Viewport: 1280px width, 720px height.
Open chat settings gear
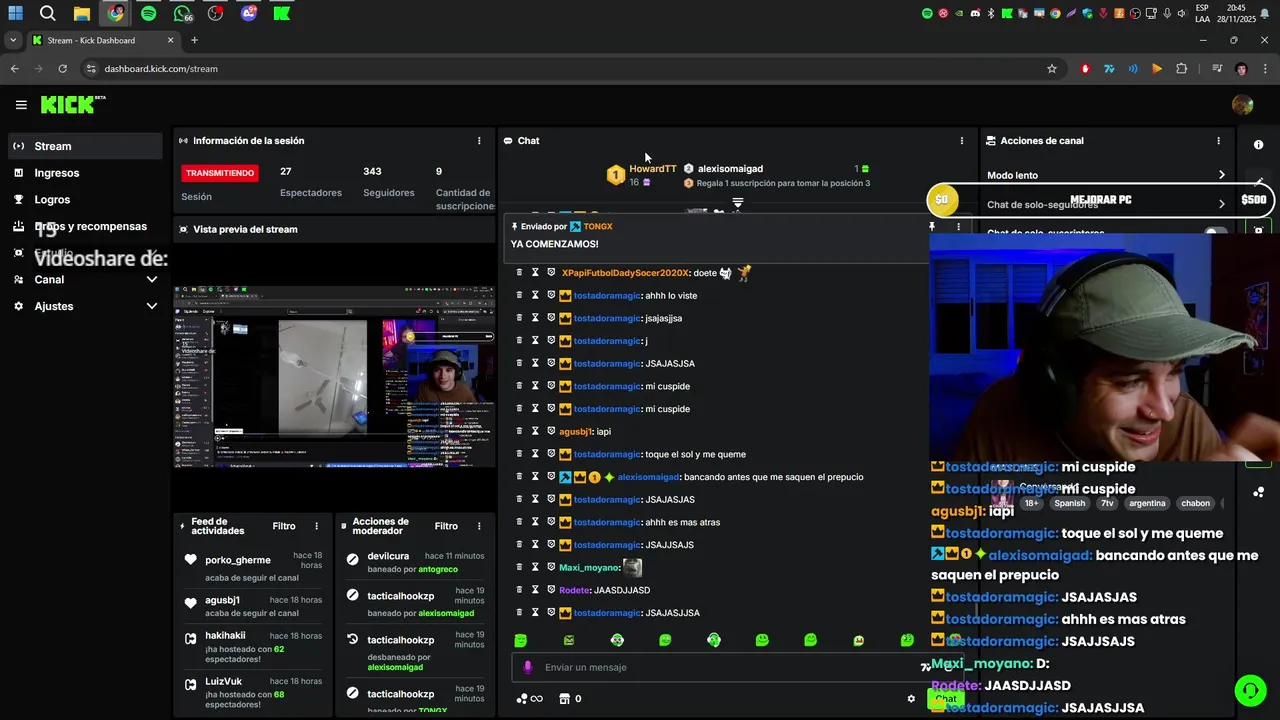tap(911, 699)
